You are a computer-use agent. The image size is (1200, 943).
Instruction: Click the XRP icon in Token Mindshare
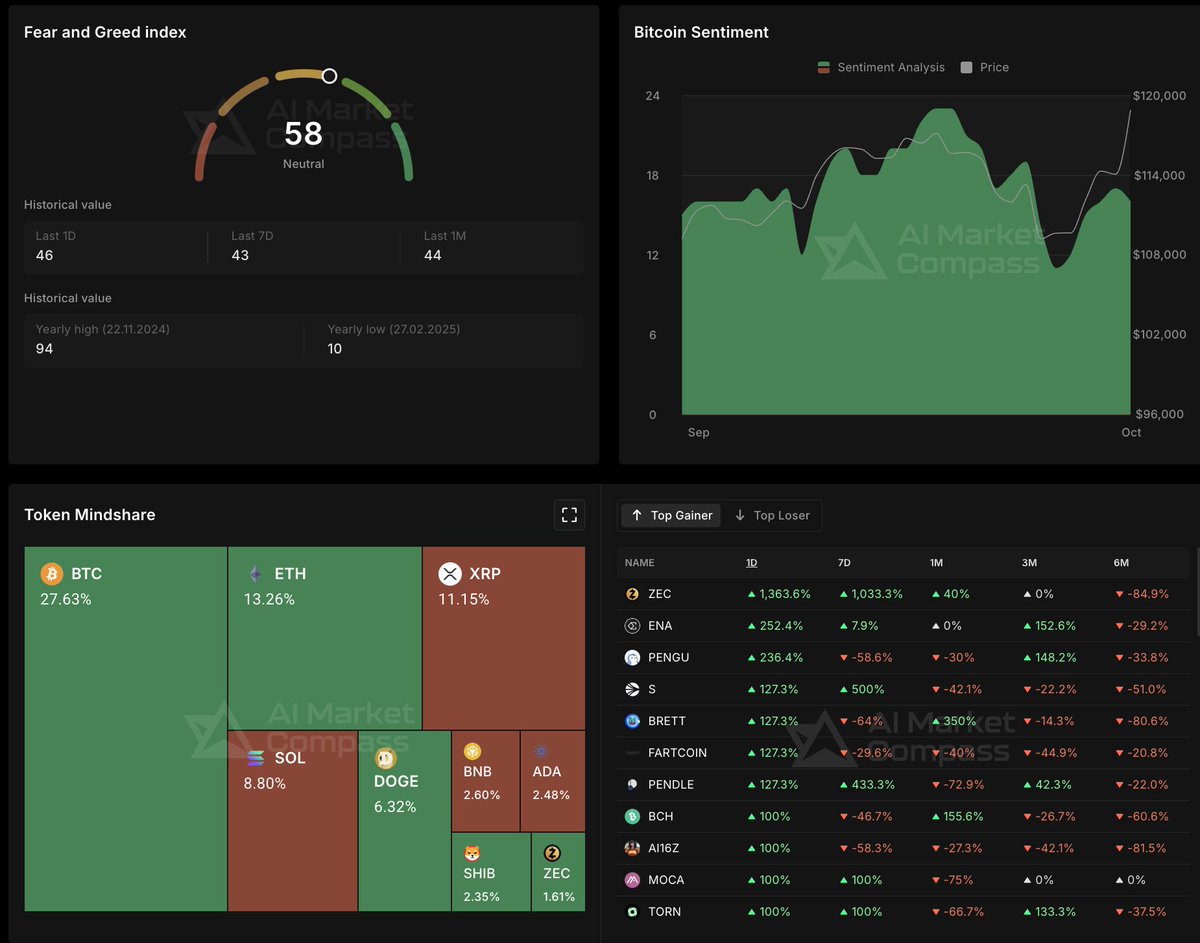448,573
